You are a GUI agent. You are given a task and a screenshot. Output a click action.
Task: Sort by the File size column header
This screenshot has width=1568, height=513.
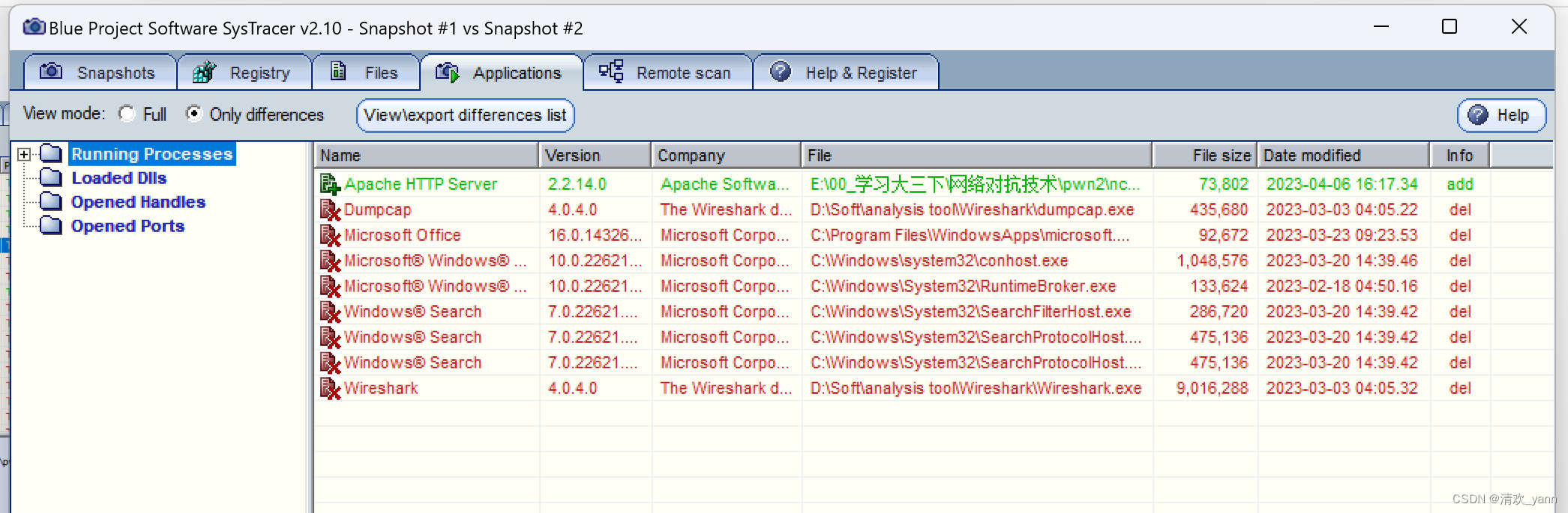1205,155
